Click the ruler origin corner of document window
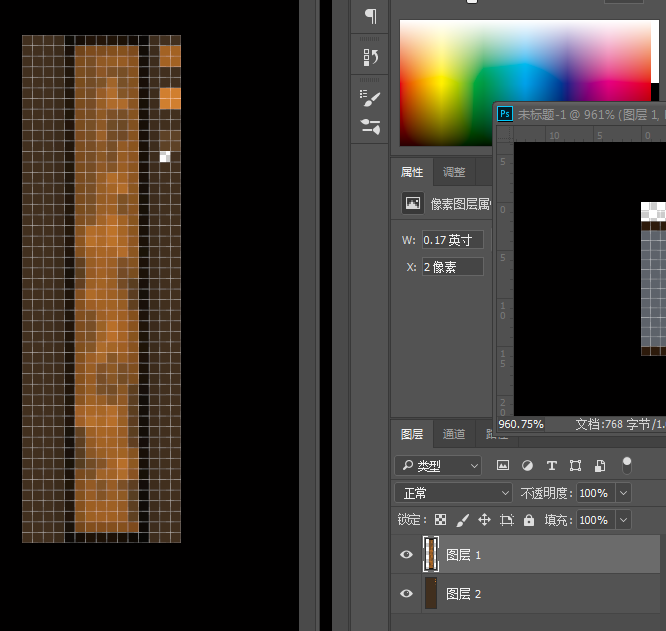 click(x=505, y=134)
